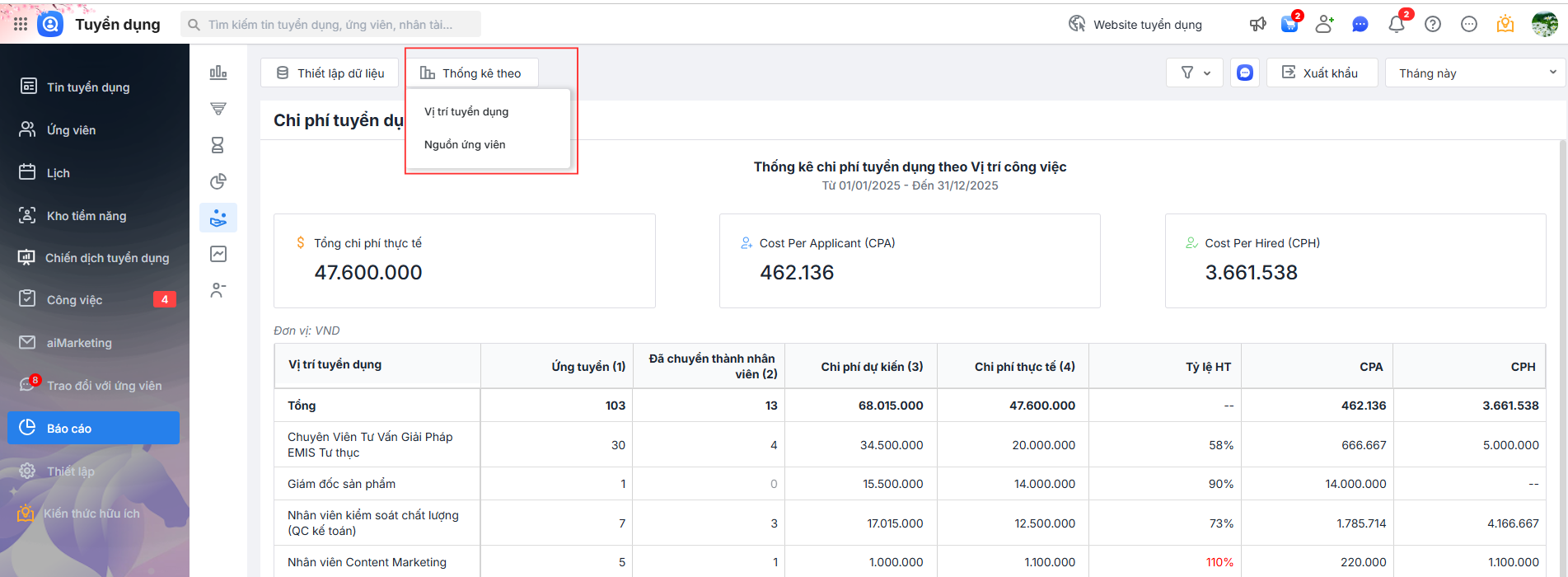This screenshot has height=577, width=1568.
Task: Click the recruitment search input field
Action: (330, 25)
